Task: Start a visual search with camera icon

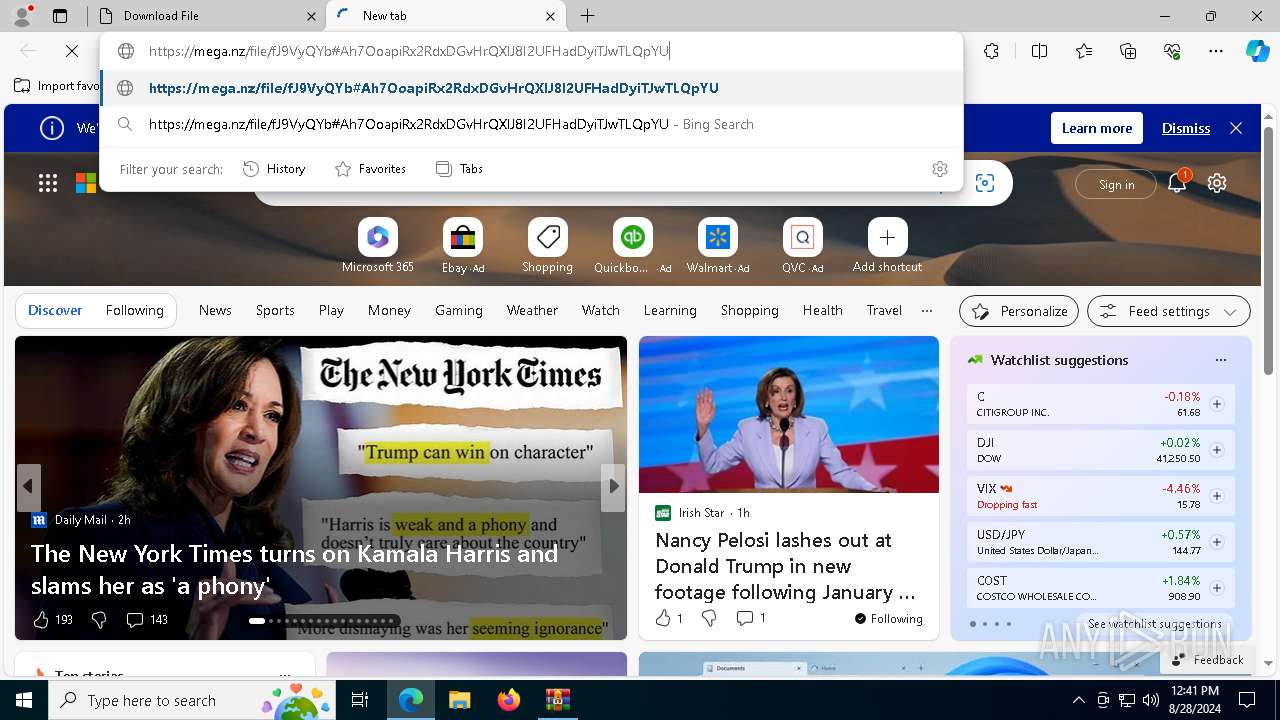Action: pos(985,183)
